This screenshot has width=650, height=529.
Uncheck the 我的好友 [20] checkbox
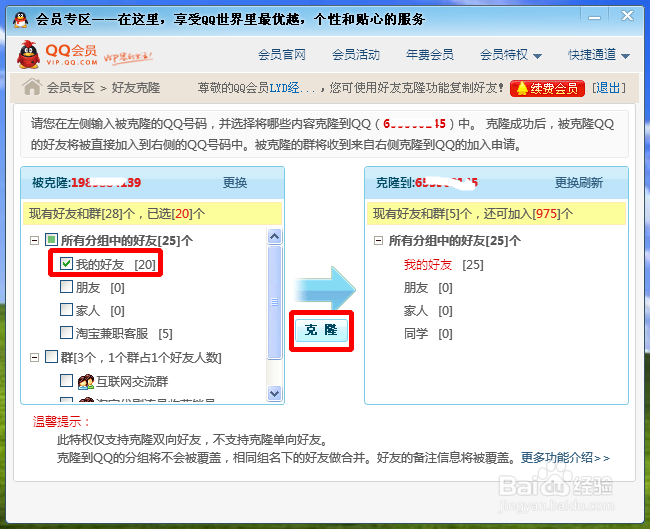click(66, 264)
